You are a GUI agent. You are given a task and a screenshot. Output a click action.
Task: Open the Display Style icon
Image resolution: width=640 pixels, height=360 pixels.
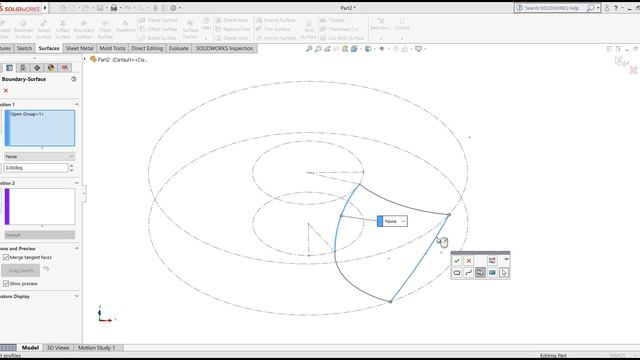coord(368,49)
